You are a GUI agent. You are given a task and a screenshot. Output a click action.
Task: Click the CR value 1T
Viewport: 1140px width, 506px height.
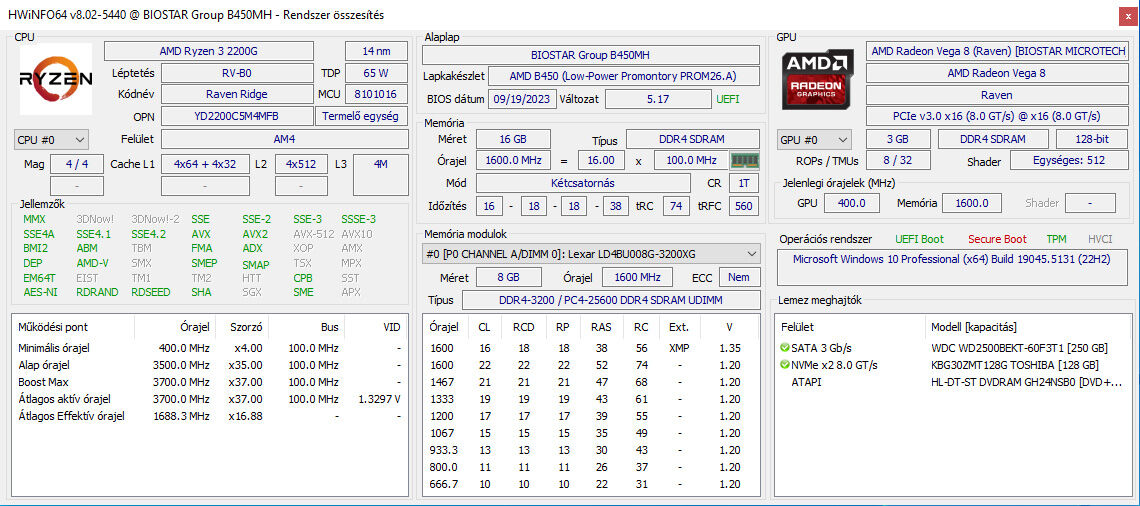click(x=744, y=183)
